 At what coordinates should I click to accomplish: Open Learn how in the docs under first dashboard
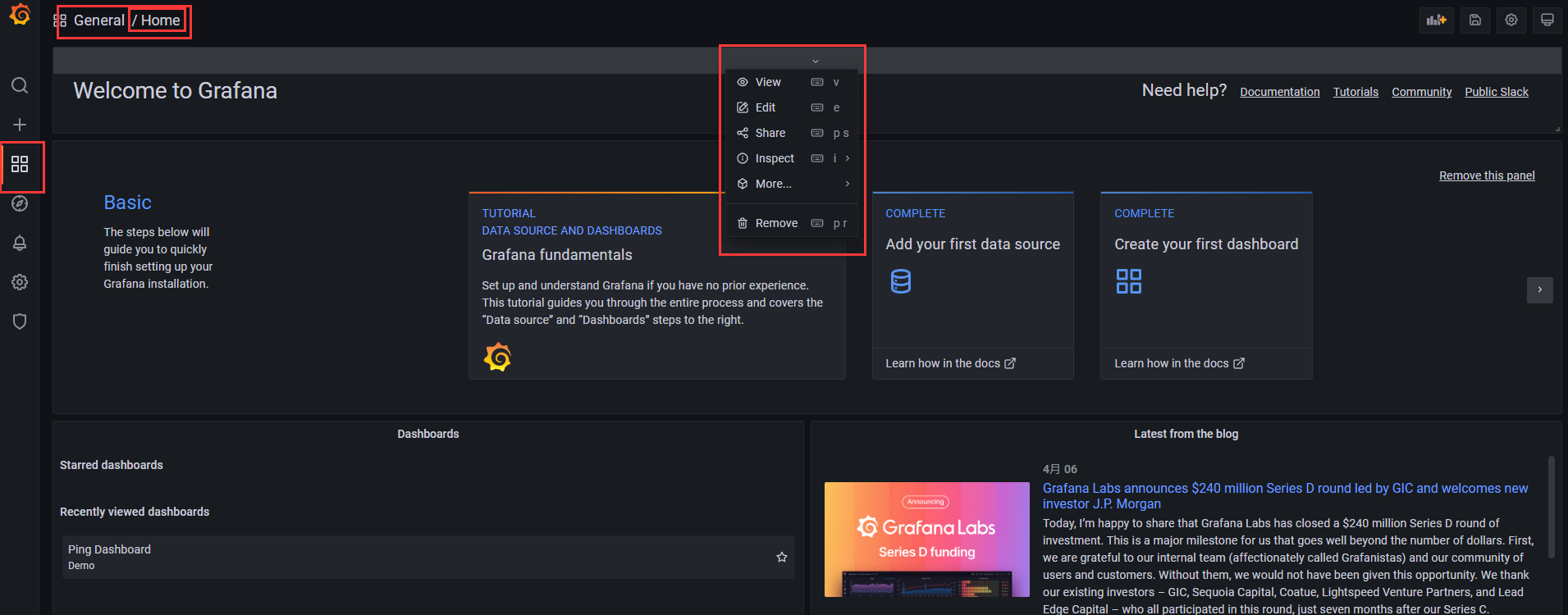click(1179, 363)
